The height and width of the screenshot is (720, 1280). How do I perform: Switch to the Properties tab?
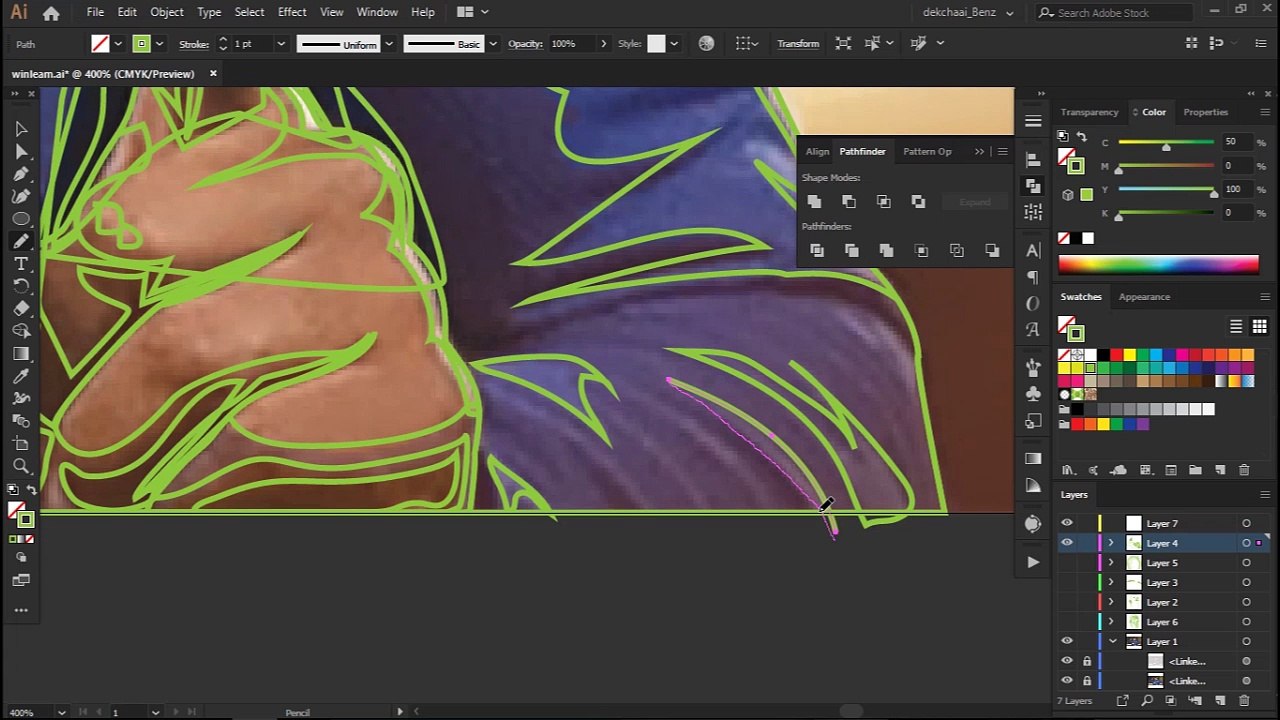(1205, 112)
